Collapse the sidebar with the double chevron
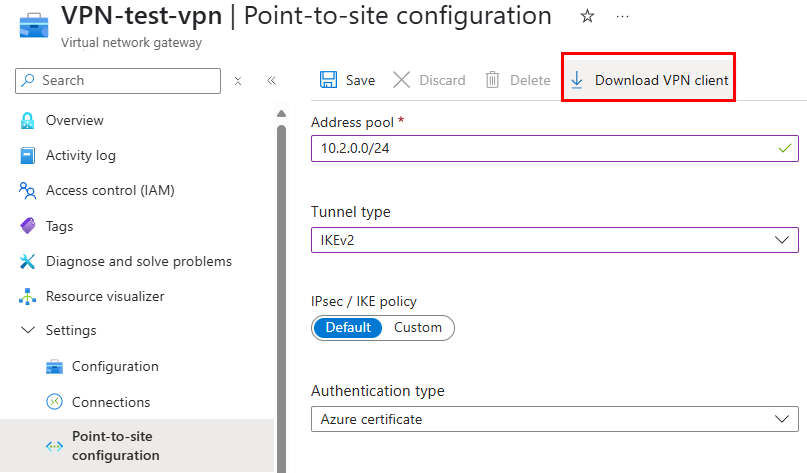This screenshot has width=807, height=473. click(271, 80)
